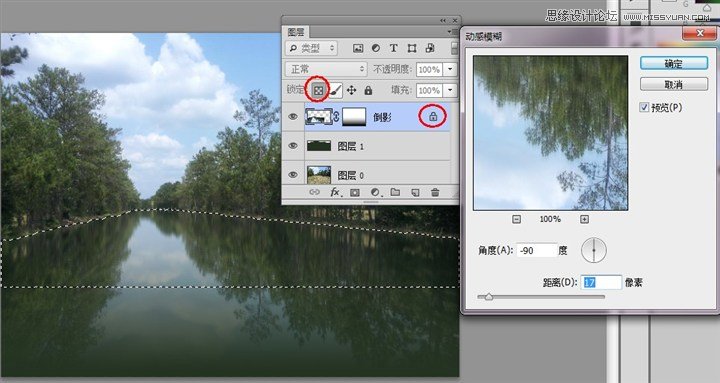Zoom out the blur preview

[x=517, y=220]
